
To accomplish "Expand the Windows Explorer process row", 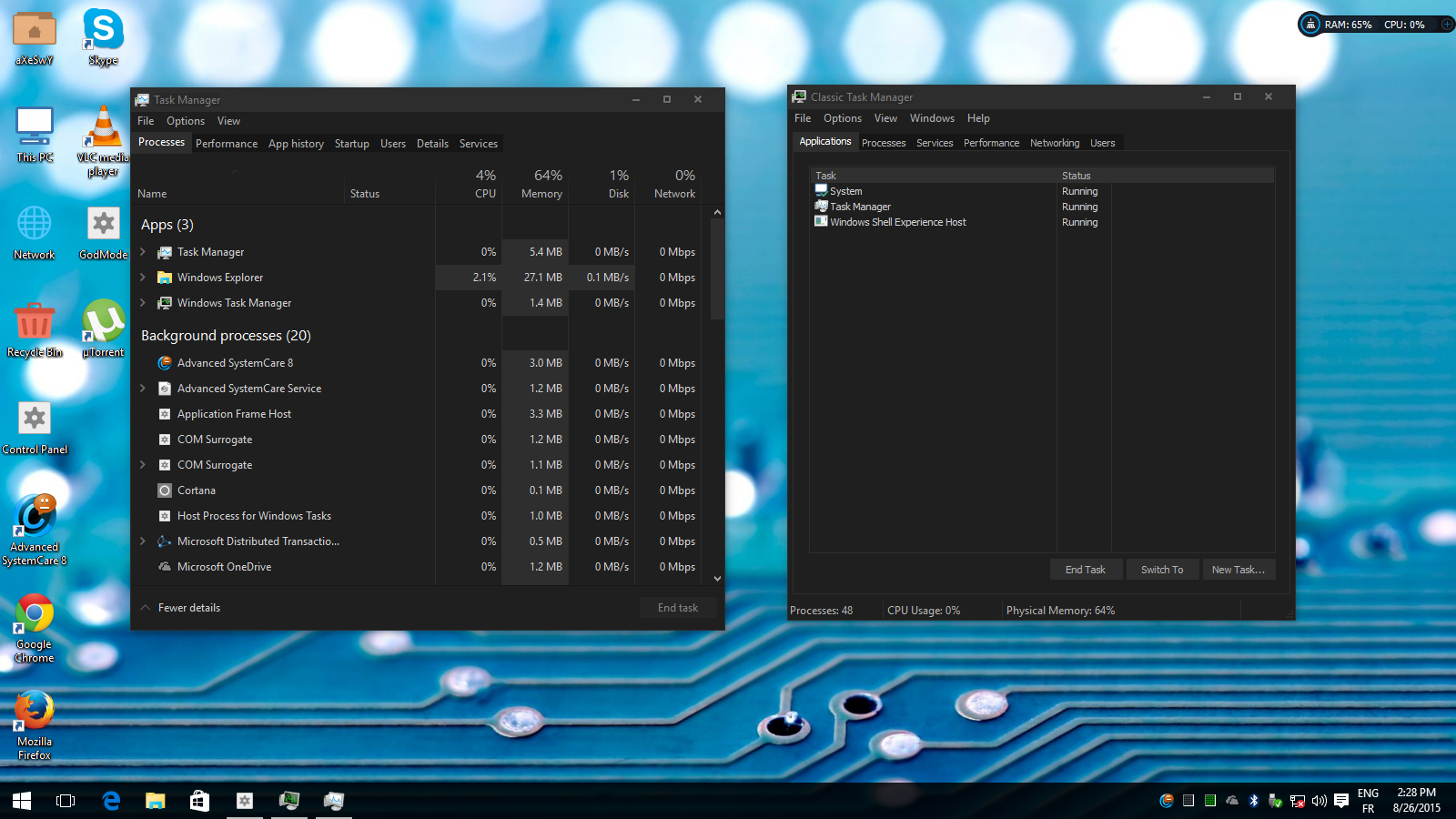I will (x=143, y=278).
